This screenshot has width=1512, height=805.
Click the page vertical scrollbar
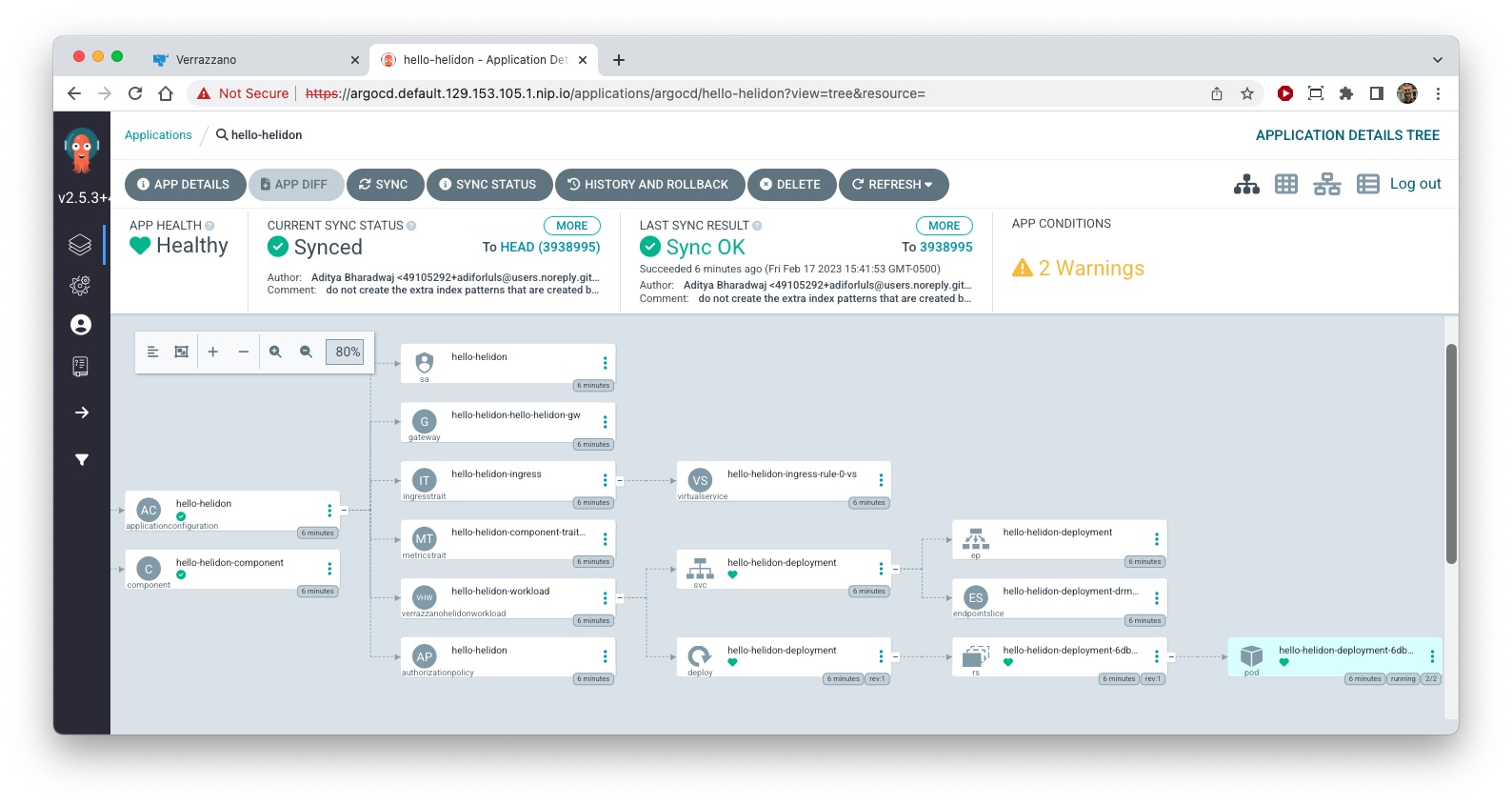(1451, 453)
